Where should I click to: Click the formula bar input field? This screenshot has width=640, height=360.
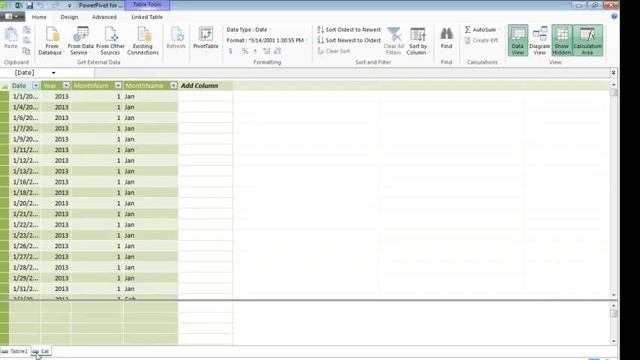coord(352,73)
